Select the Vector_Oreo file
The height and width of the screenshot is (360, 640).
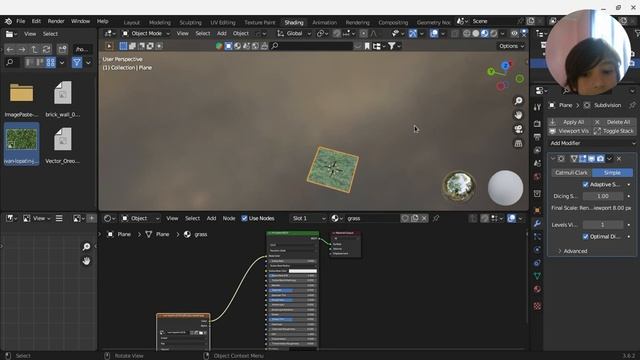[x=62, y=145]
